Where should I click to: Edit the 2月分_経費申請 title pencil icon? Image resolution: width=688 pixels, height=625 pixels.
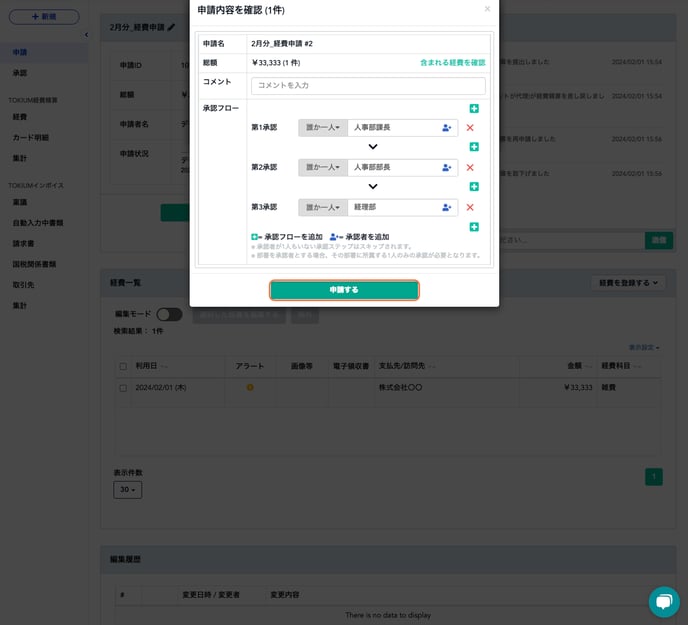click(x=172, y=27)
